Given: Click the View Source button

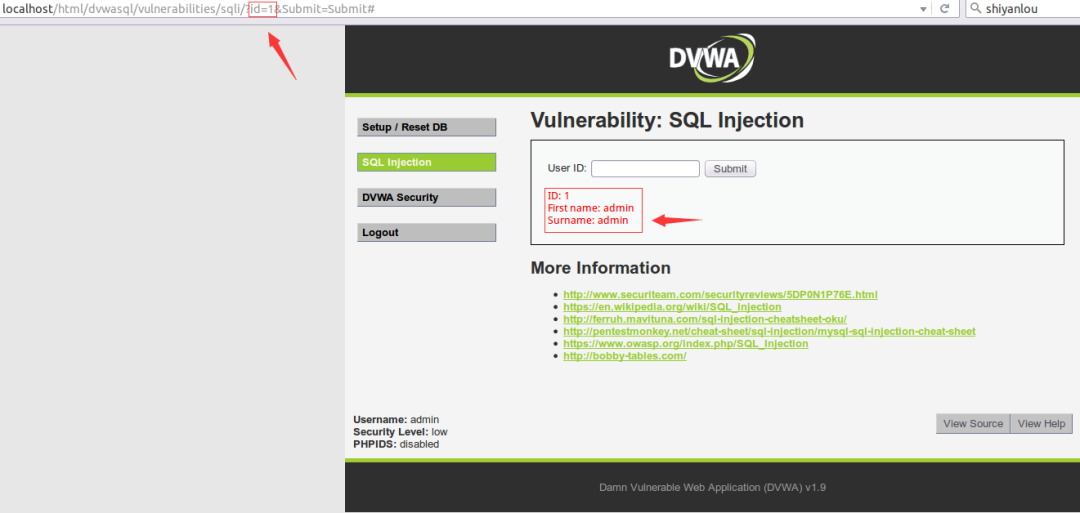Looking at the screenshot, I should [x=972, y=423].
